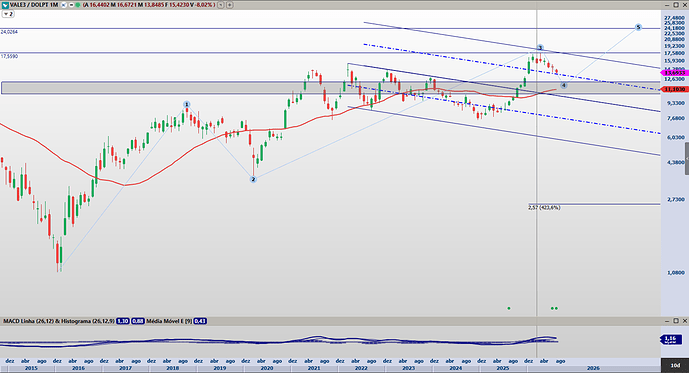This screenshot has width=689, height=373.
Task: Click the 24,0264 horizontal line label
Action: [x=9, y=32]
